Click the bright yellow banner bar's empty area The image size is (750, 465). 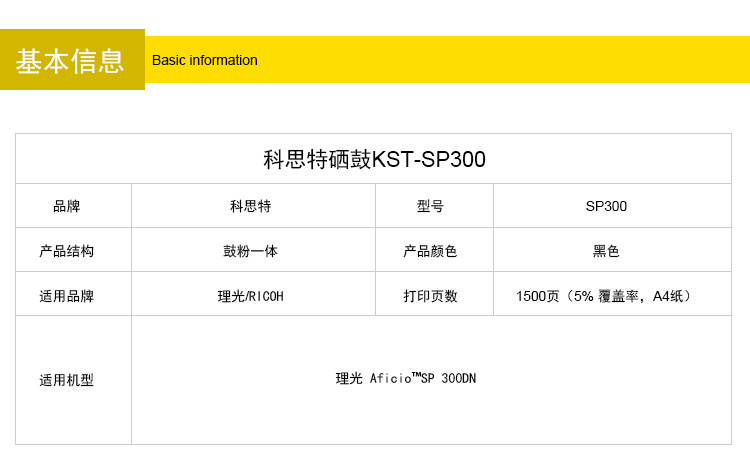coord(500,60)
